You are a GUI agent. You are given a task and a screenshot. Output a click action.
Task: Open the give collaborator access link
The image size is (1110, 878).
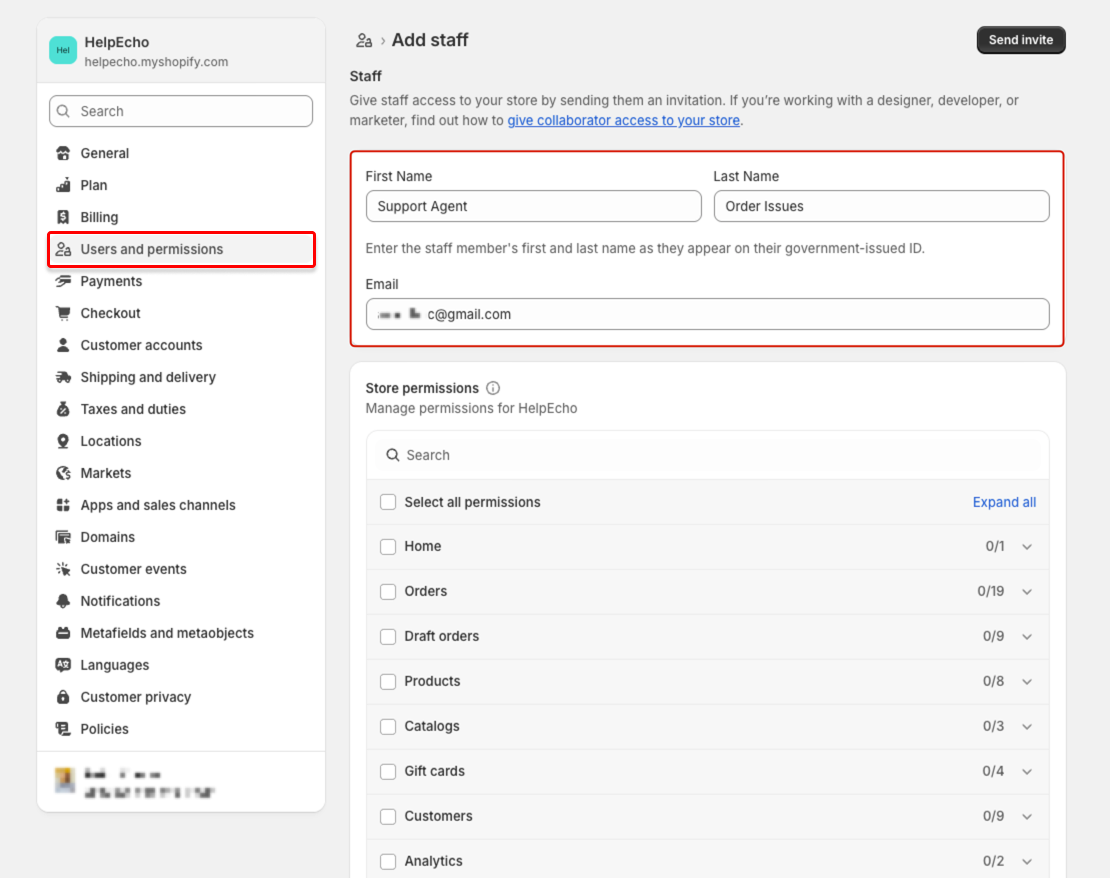[623, 120]
